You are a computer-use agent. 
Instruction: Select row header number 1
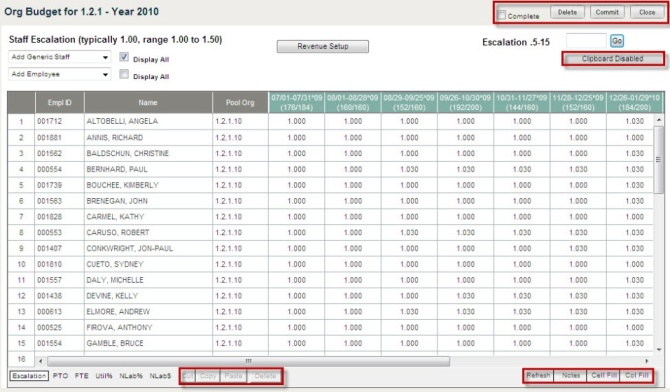[x=21, y=122]
